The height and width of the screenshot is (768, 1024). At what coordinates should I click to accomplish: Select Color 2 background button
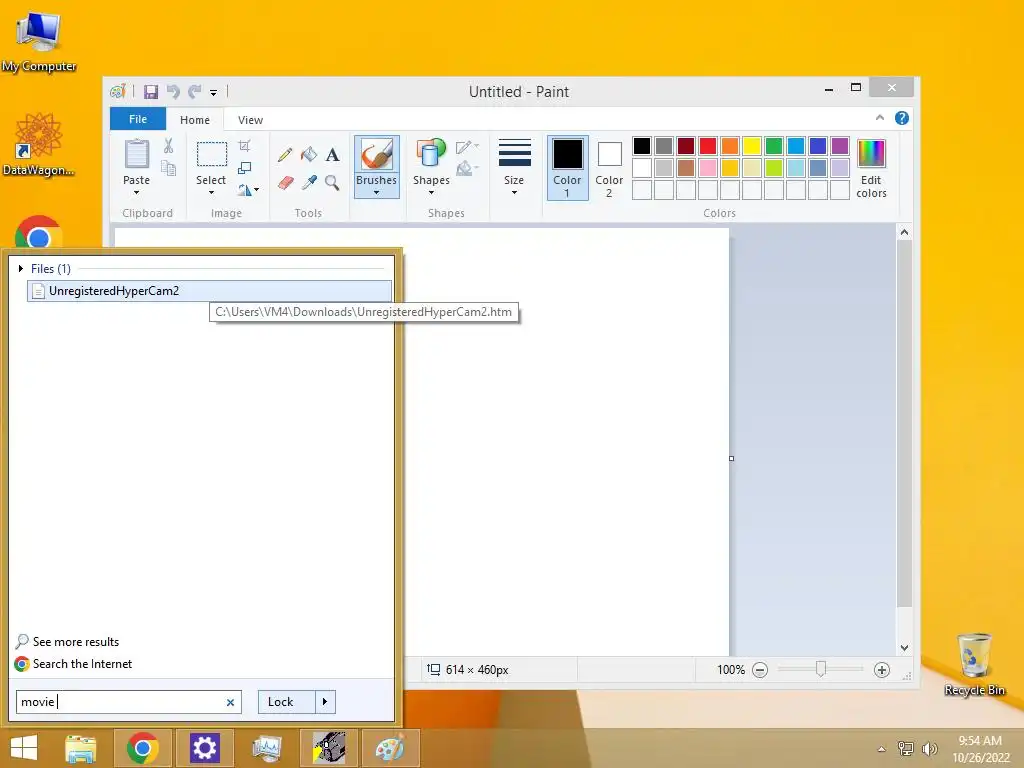coord(609,168)
